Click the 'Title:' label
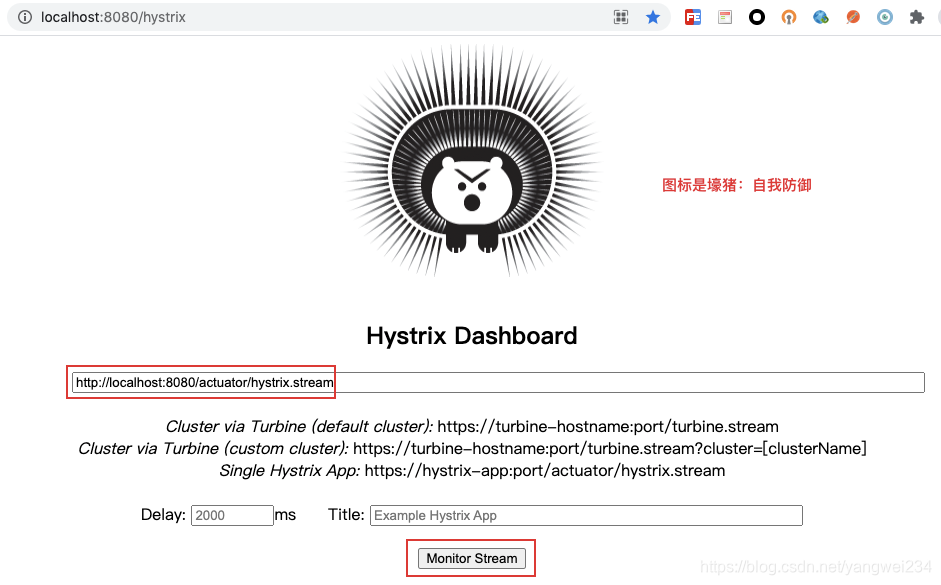Image resolution: width=941 pixels, height=585 pixels. point(346,515)
